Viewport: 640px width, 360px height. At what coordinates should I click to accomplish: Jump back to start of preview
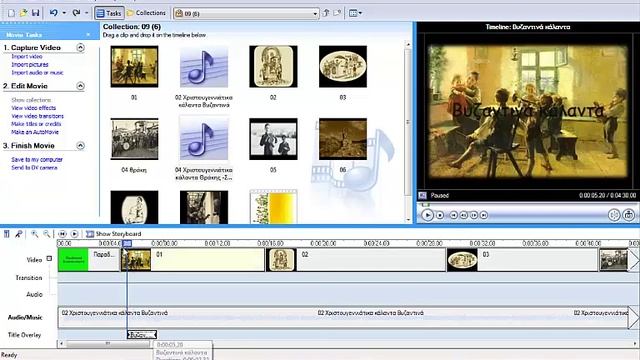[453, 215]
